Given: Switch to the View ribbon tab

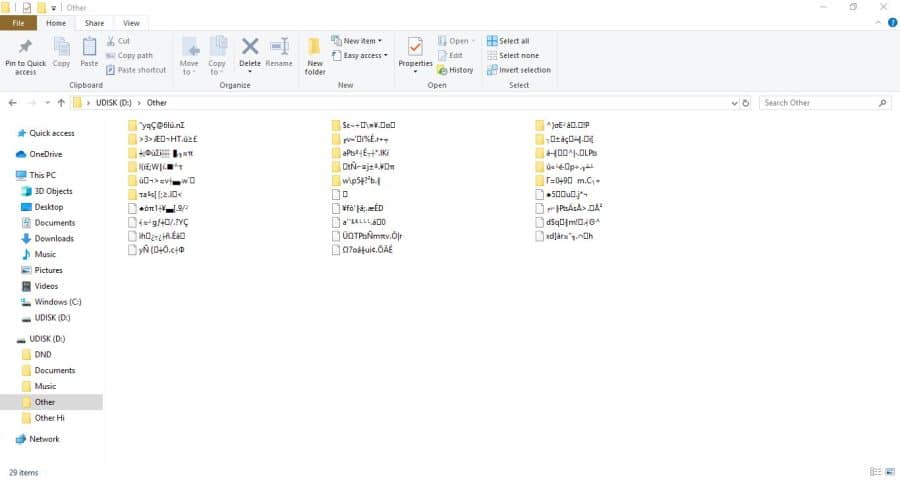Looking at the screenshot, I should coord(131,23).
